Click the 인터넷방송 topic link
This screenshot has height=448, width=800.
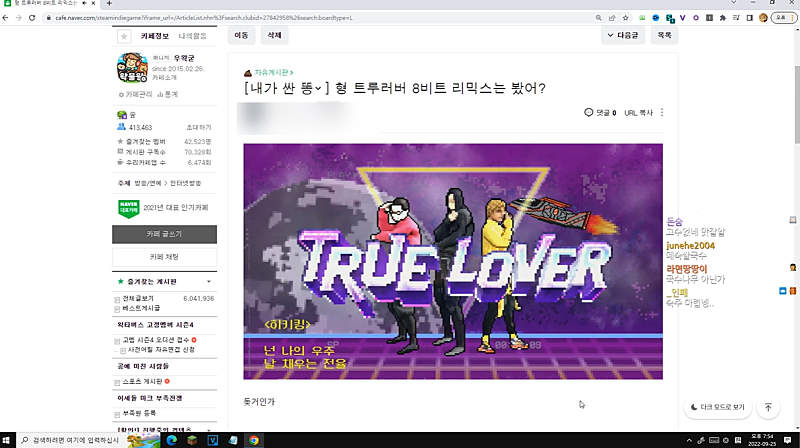(186, 183)
